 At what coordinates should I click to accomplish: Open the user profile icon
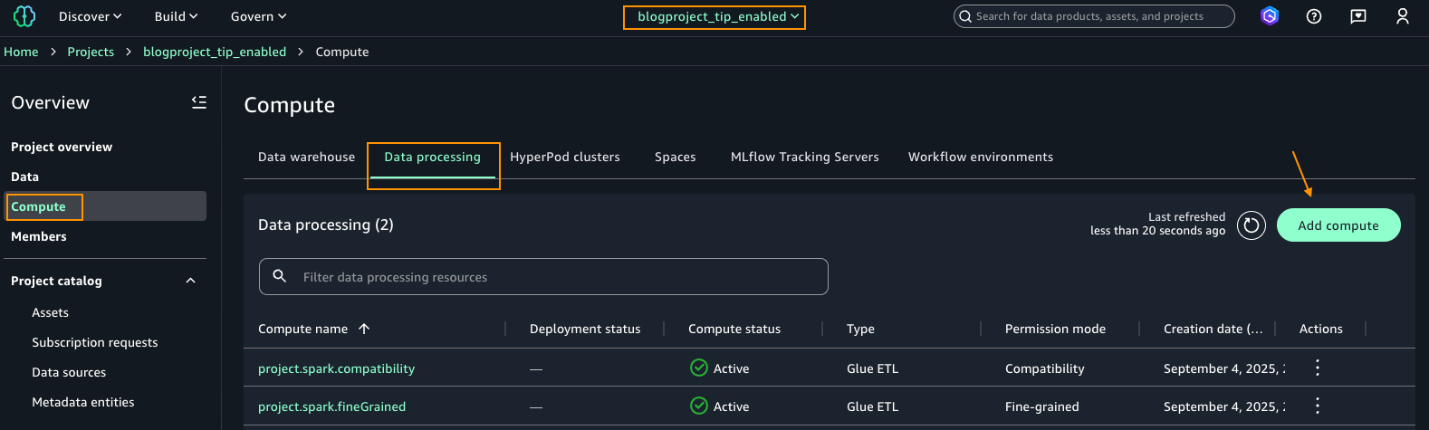pos(1402,16)
